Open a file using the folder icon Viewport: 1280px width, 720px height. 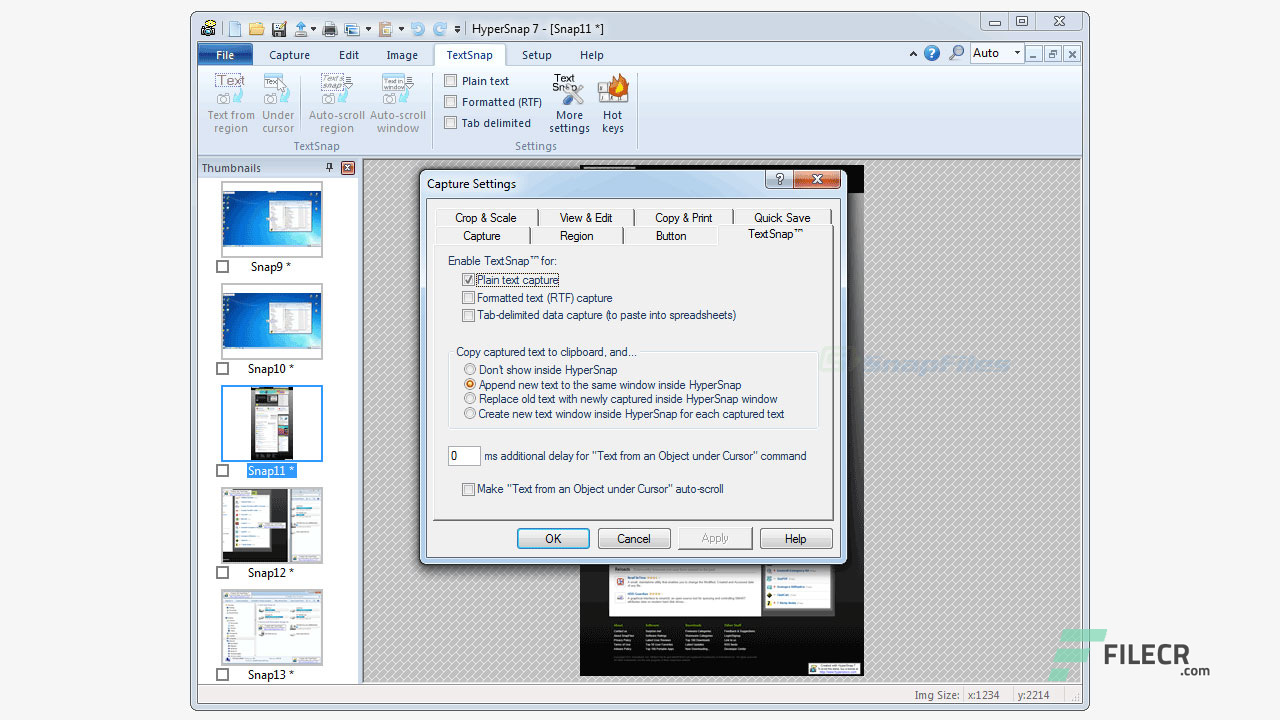pyautogui.click(x=257, y=29)
